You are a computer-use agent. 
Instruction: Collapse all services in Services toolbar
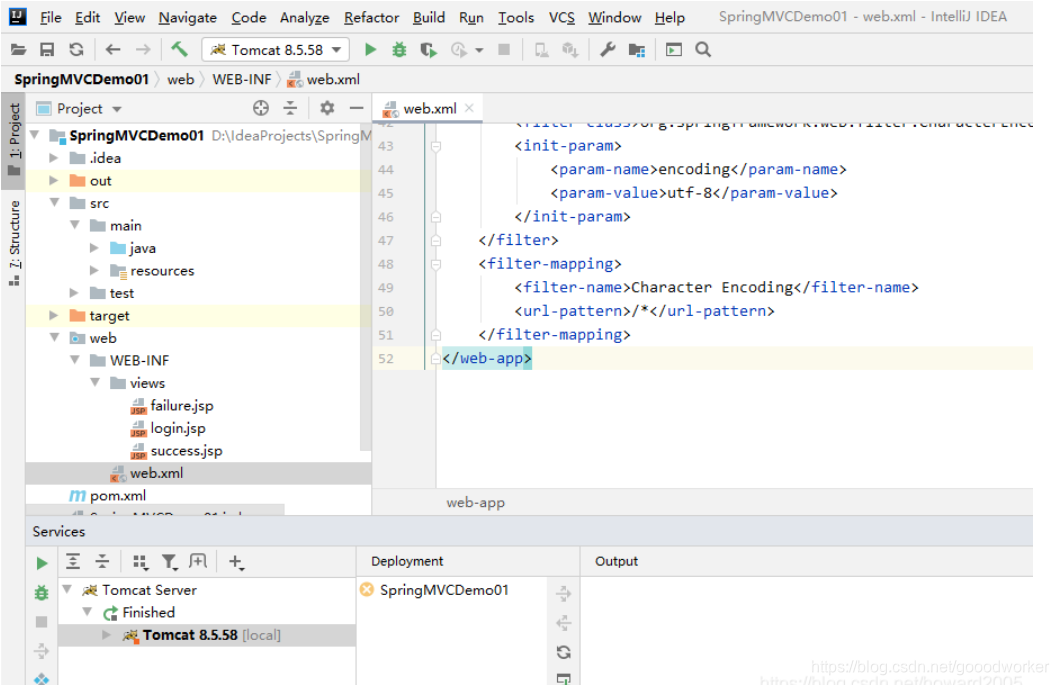click(x=102, y=561)
